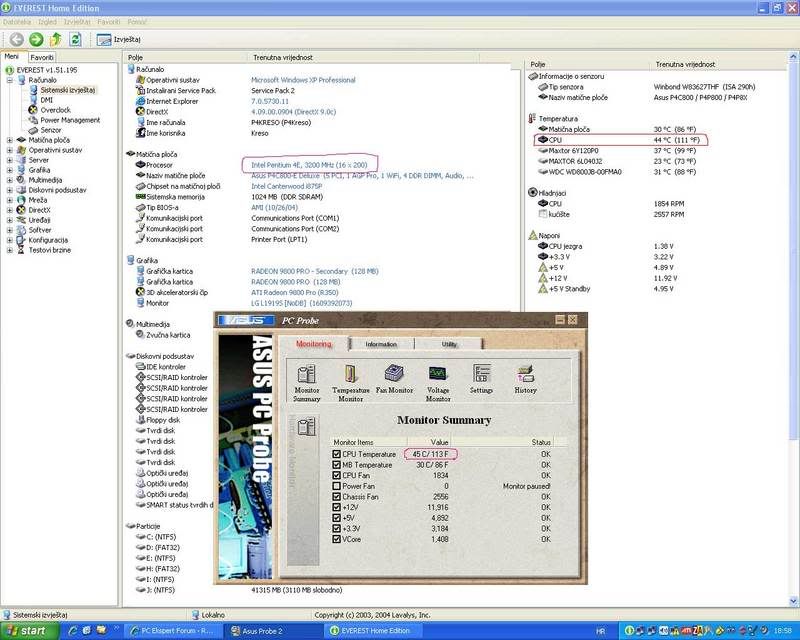
Task: Open the Izvještaj report button in the toolbar
Action: pyautogui.click(x=118, y=39)
